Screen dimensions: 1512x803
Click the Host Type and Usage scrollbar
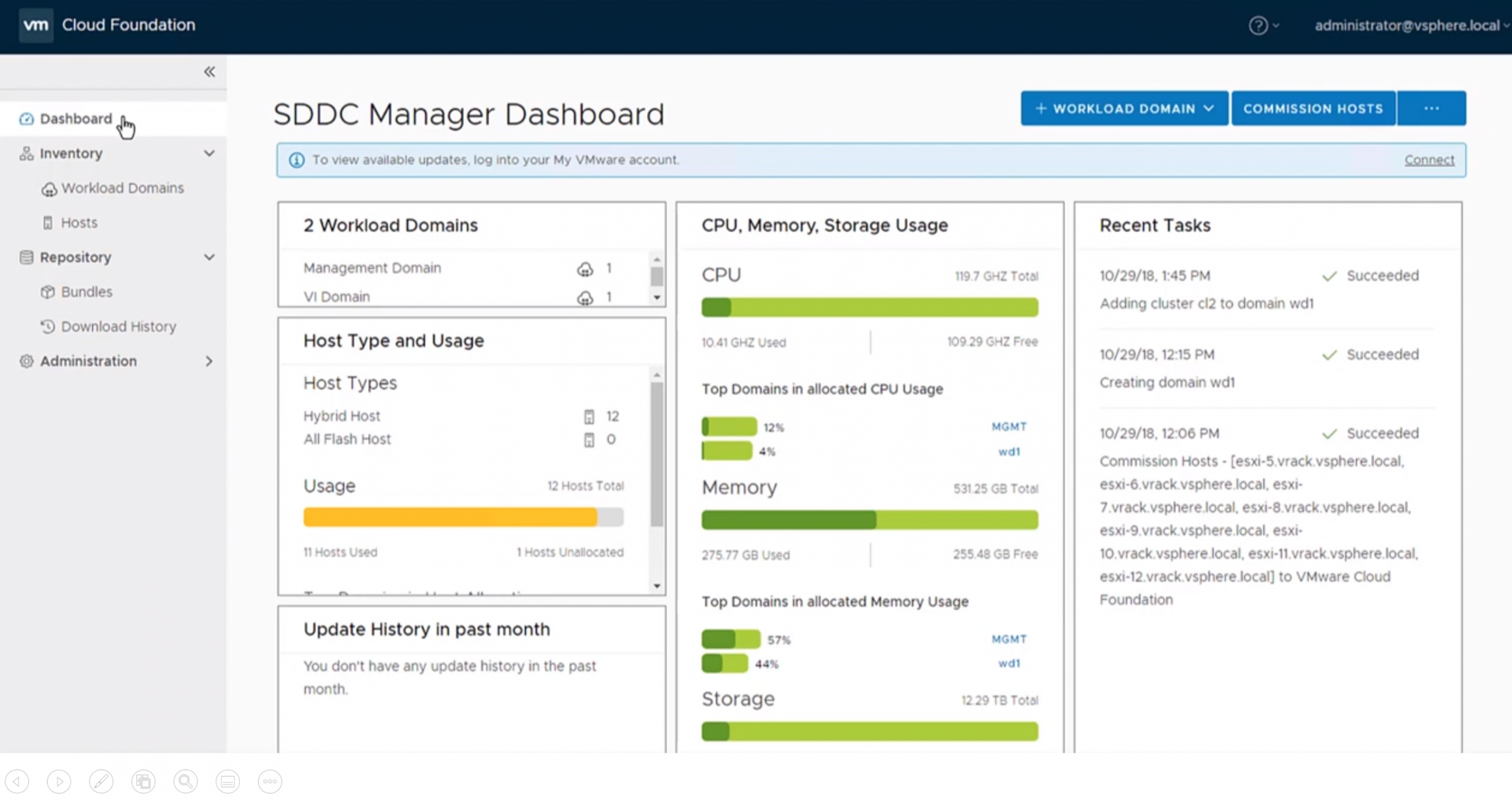(657, 454)
